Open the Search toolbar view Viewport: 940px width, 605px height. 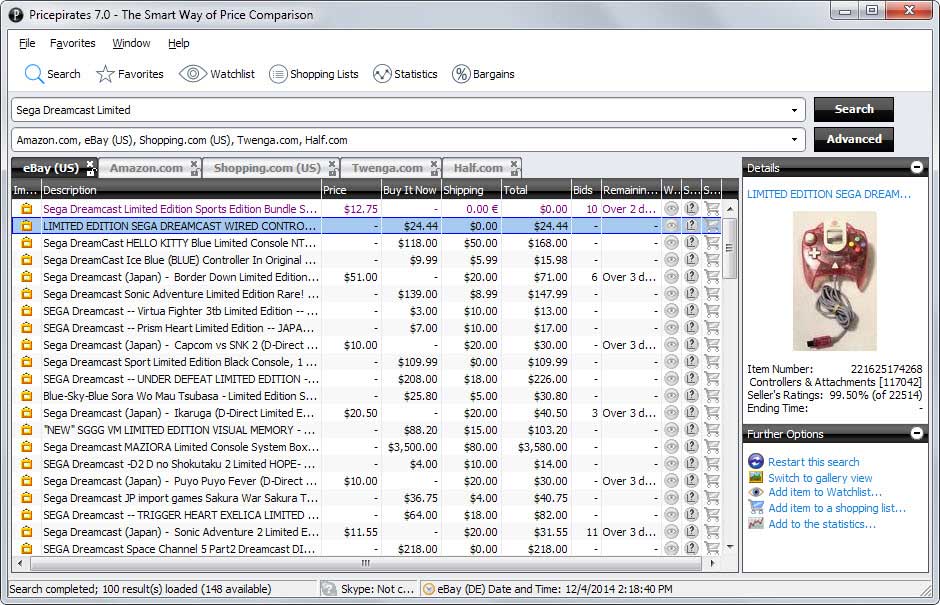(x=52, y=74)
